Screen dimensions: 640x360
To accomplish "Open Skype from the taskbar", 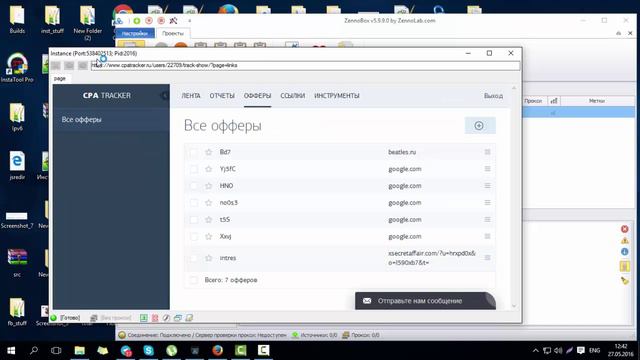I will coord(149,350).
